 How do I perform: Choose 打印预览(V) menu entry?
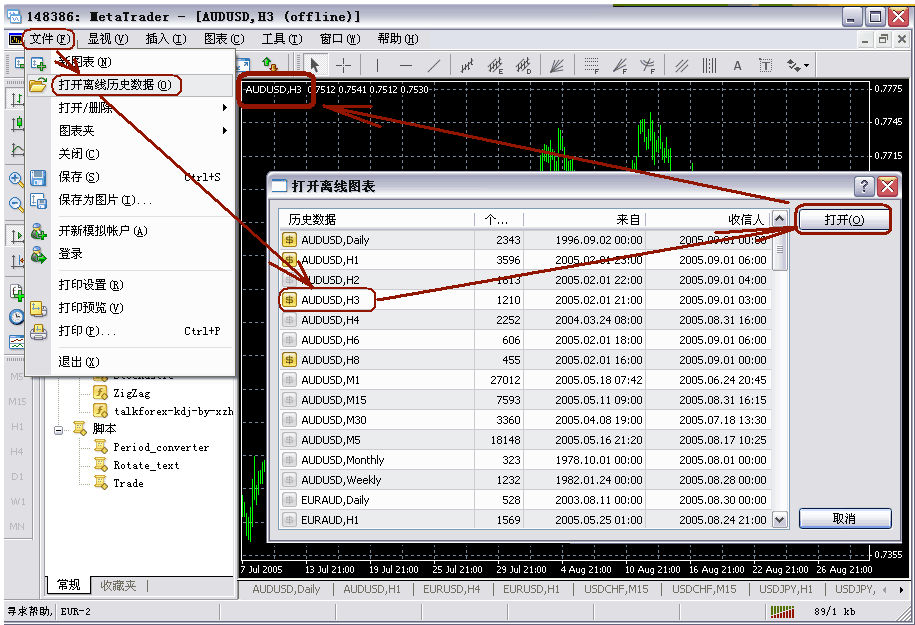tap(131, 308)
